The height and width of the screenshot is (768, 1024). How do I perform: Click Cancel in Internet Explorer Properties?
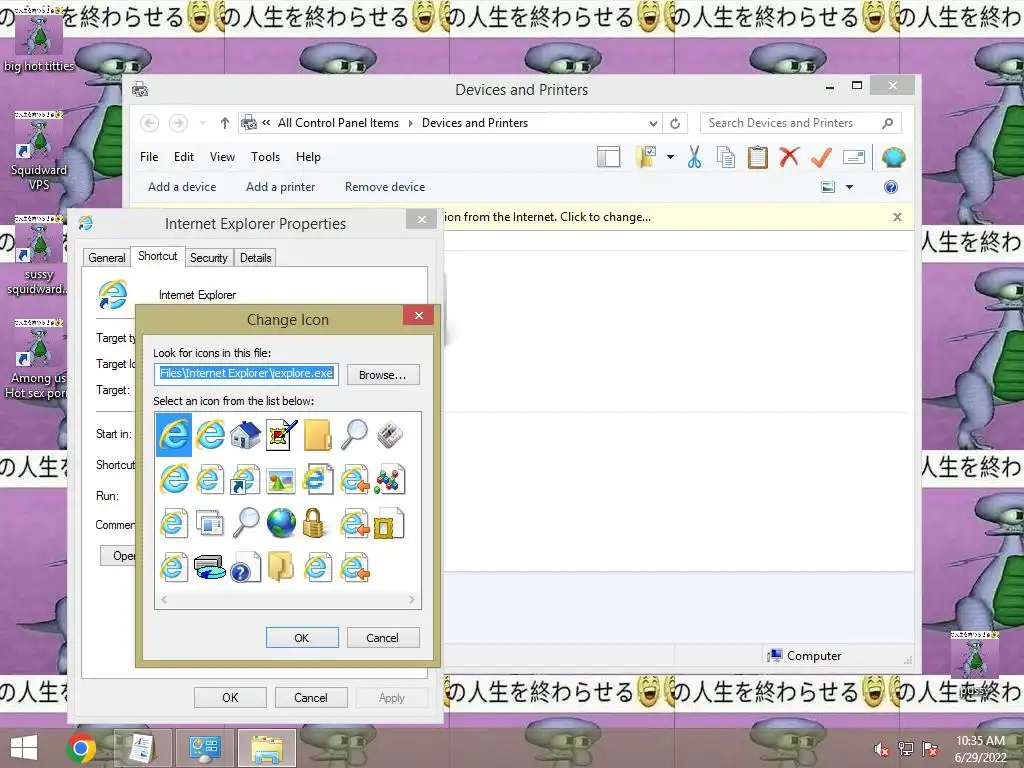point(311,697)
